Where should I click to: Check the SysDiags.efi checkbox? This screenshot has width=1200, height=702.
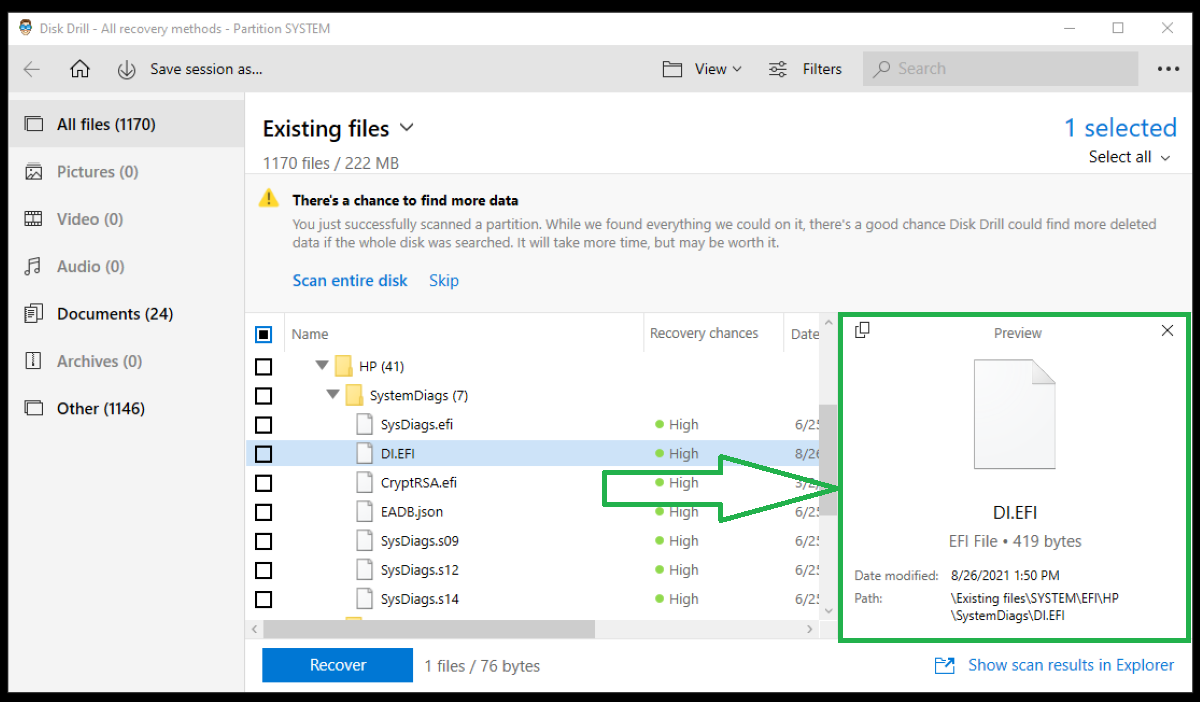264,424
